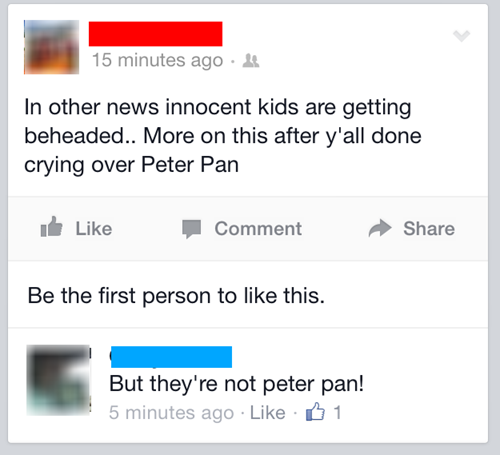Click the post text about Peter Pan
Viewport: 500px width, 455px height.
[223, 136]
